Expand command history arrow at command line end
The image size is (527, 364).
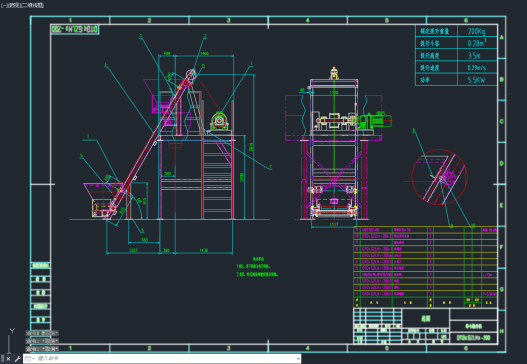click(298, 359)
